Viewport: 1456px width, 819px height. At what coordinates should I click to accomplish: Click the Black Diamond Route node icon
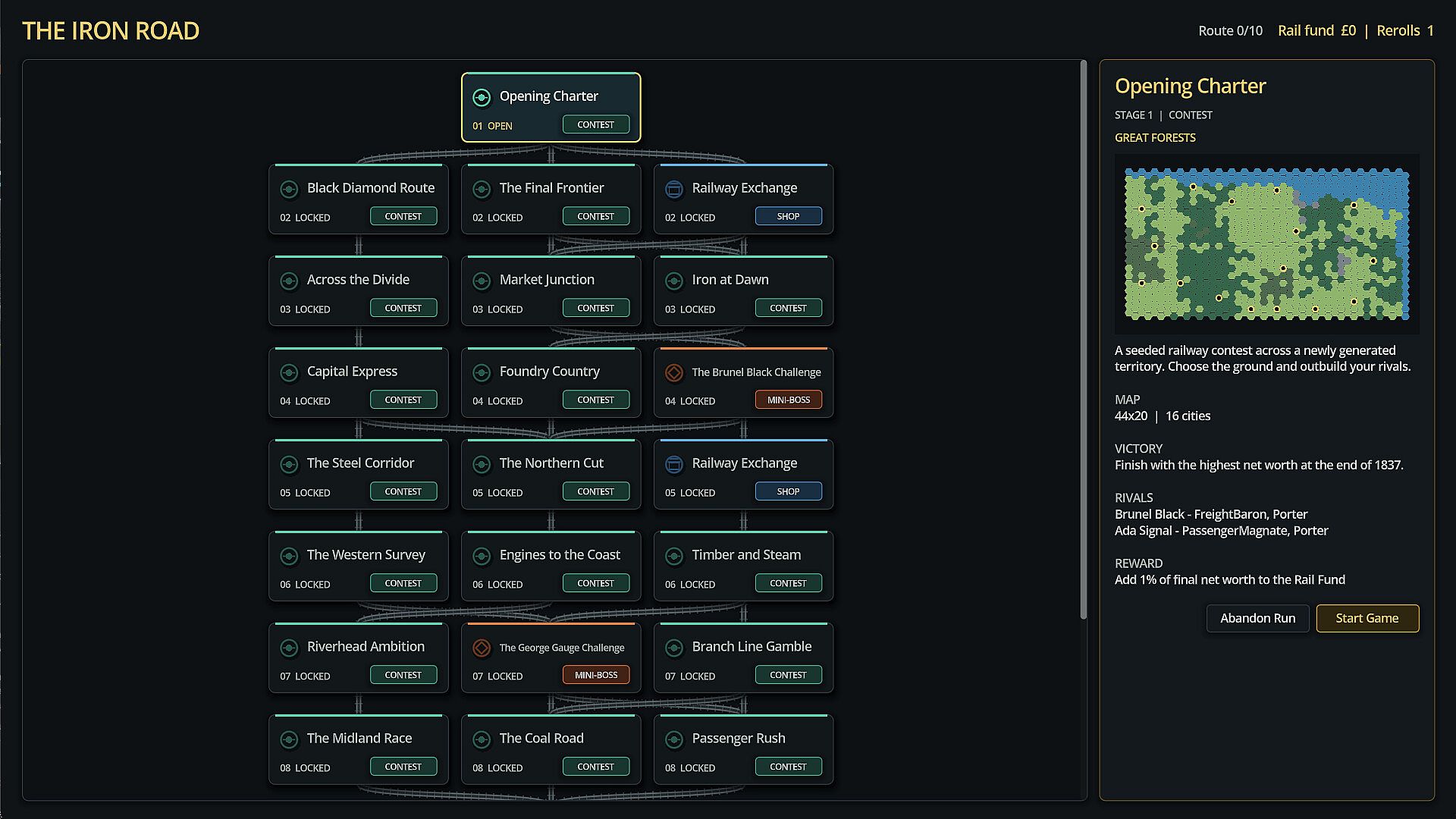click(289, 189)
